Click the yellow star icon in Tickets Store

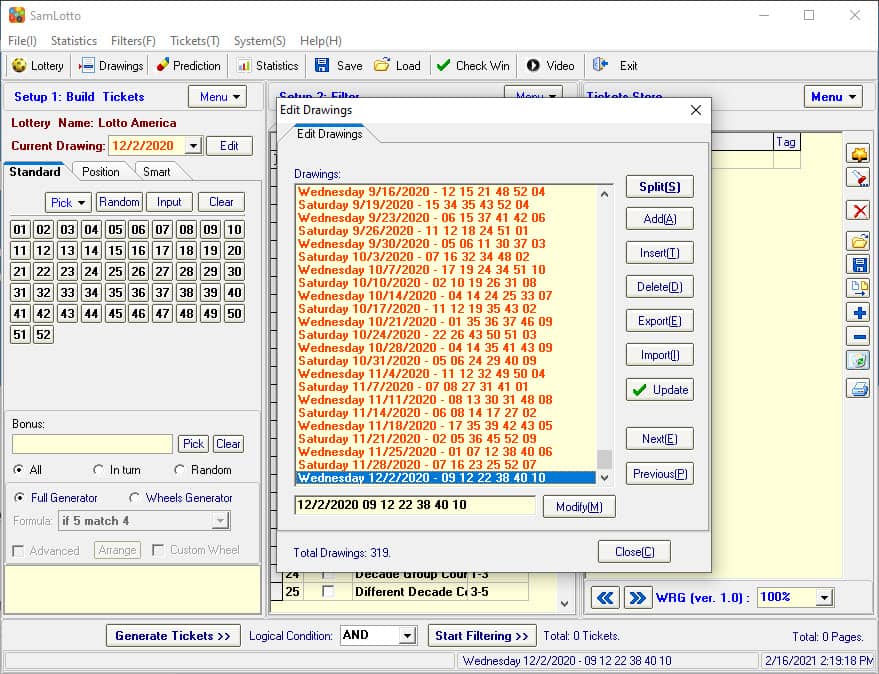859,154
